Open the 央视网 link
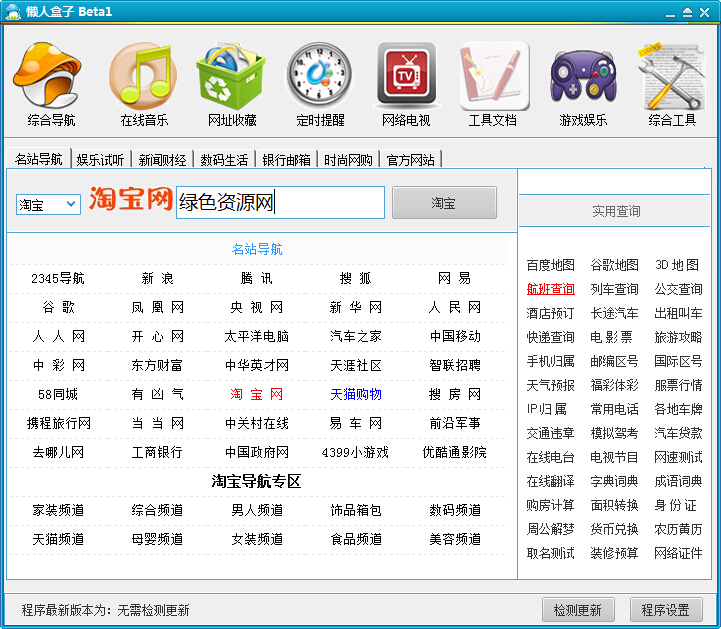The width and height of the screenshot is (721, 629). (x=257, y=307)
